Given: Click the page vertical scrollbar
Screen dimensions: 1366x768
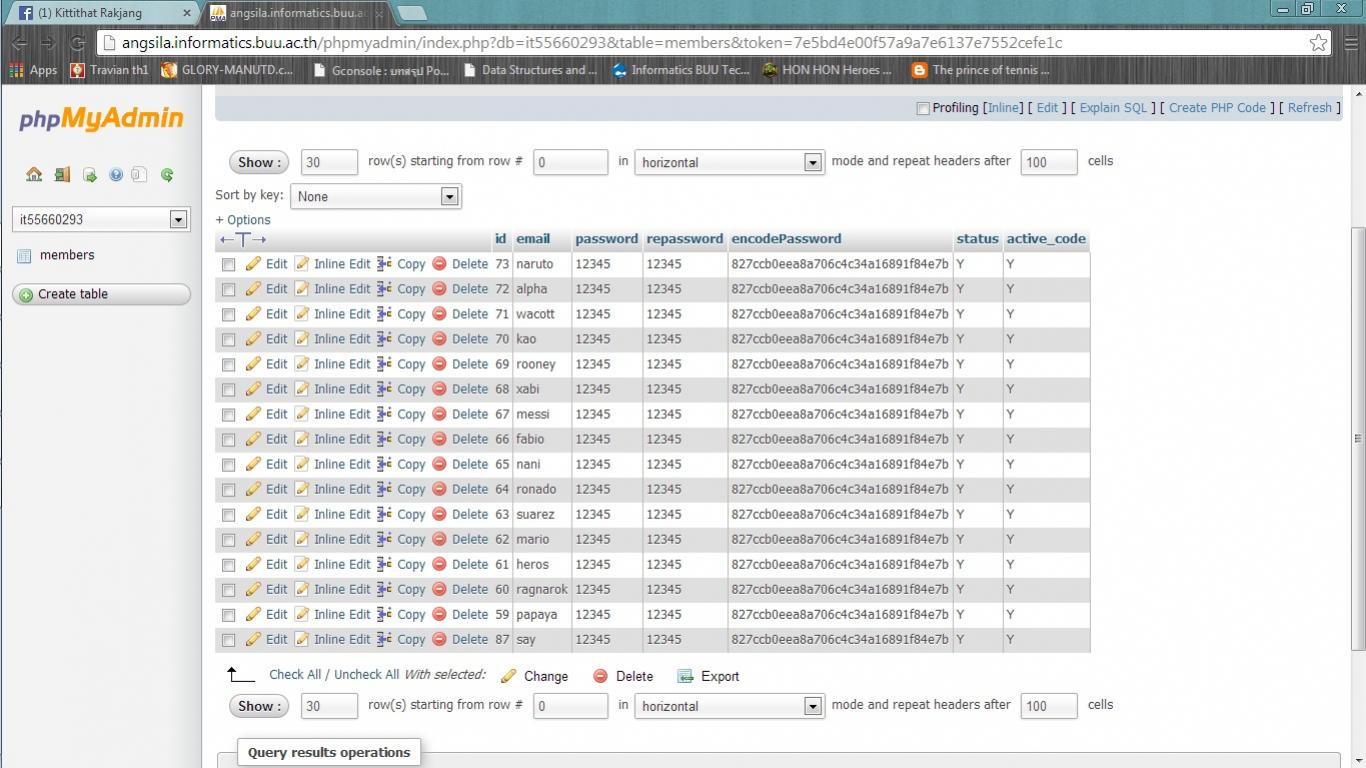Looking at the screenshot, I should pyautogui.click(x=1358, y=438).
